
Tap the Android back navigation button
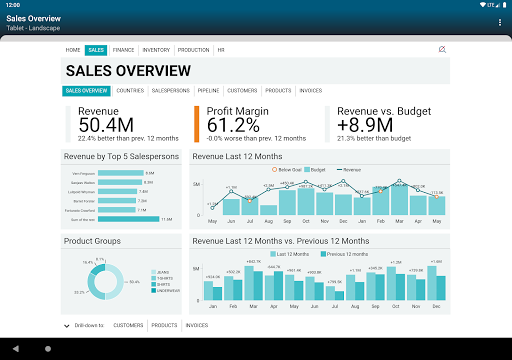(16, 349)
